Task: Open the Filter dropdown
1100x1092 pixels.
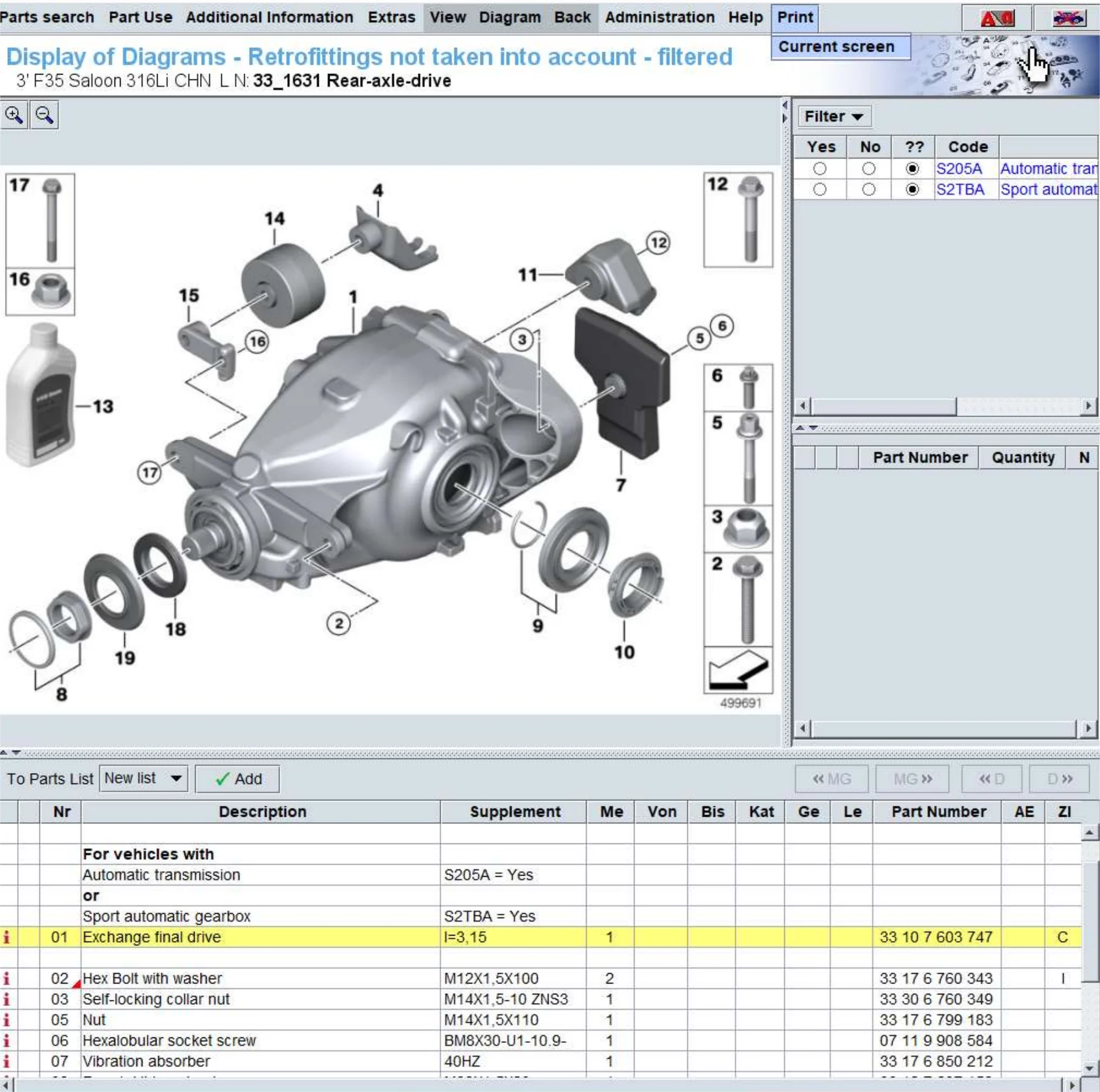Action: [x=833, y=116]
